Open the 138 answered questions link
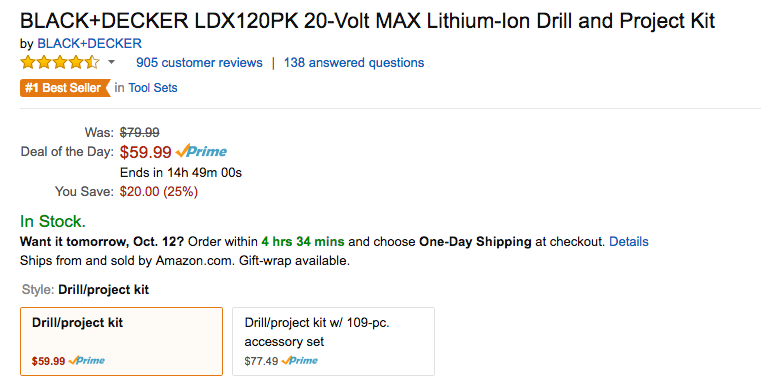 click(354, 63)
